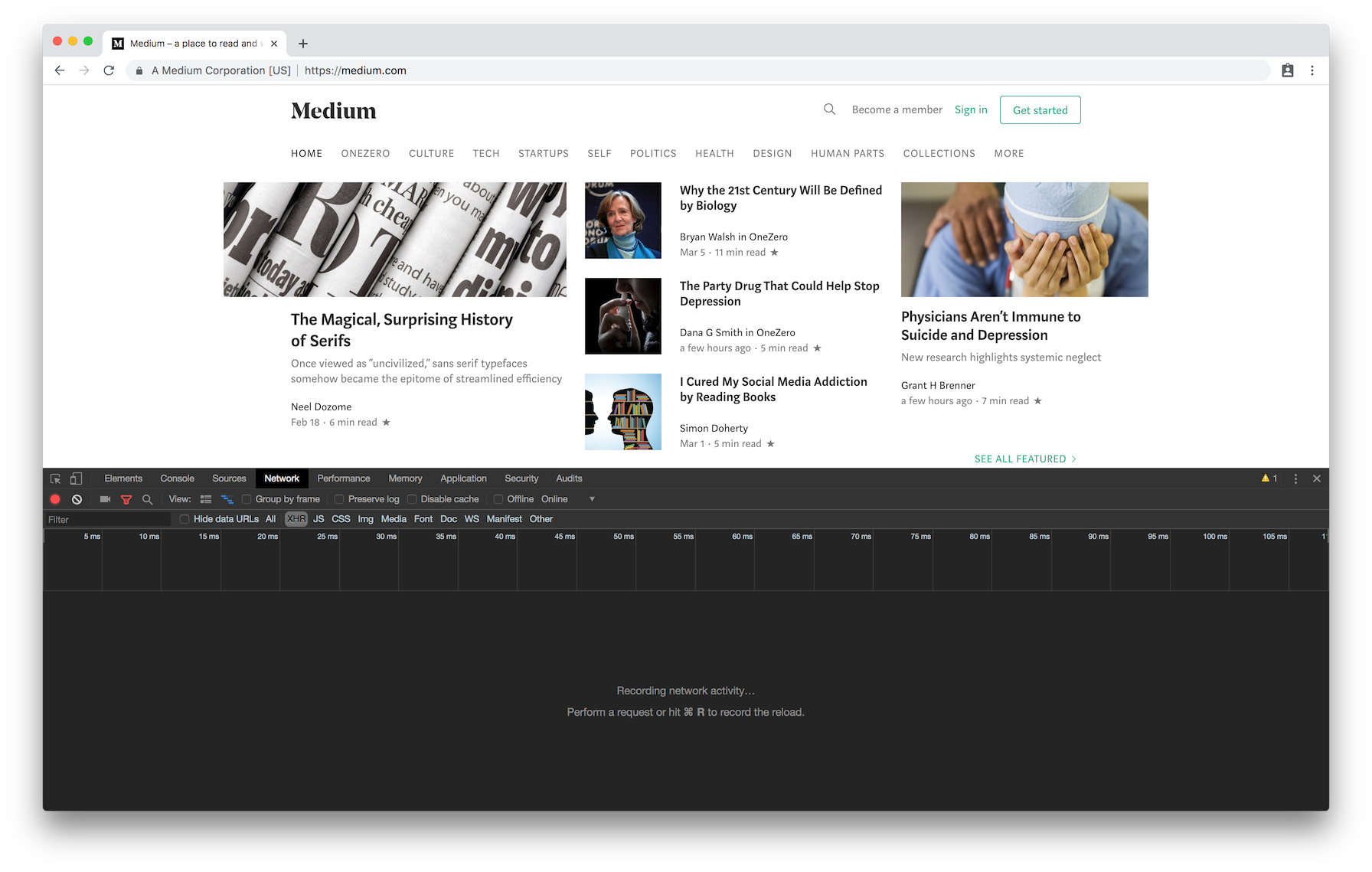1372x872 pixels.
Task: Clear the network log with the clear icon
Action: click(x=77, y=498)
